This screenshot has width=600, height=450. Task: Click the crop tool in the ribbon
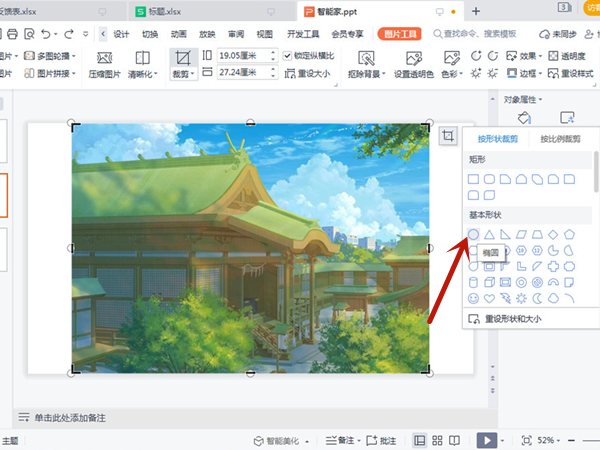tap(183, 61)
